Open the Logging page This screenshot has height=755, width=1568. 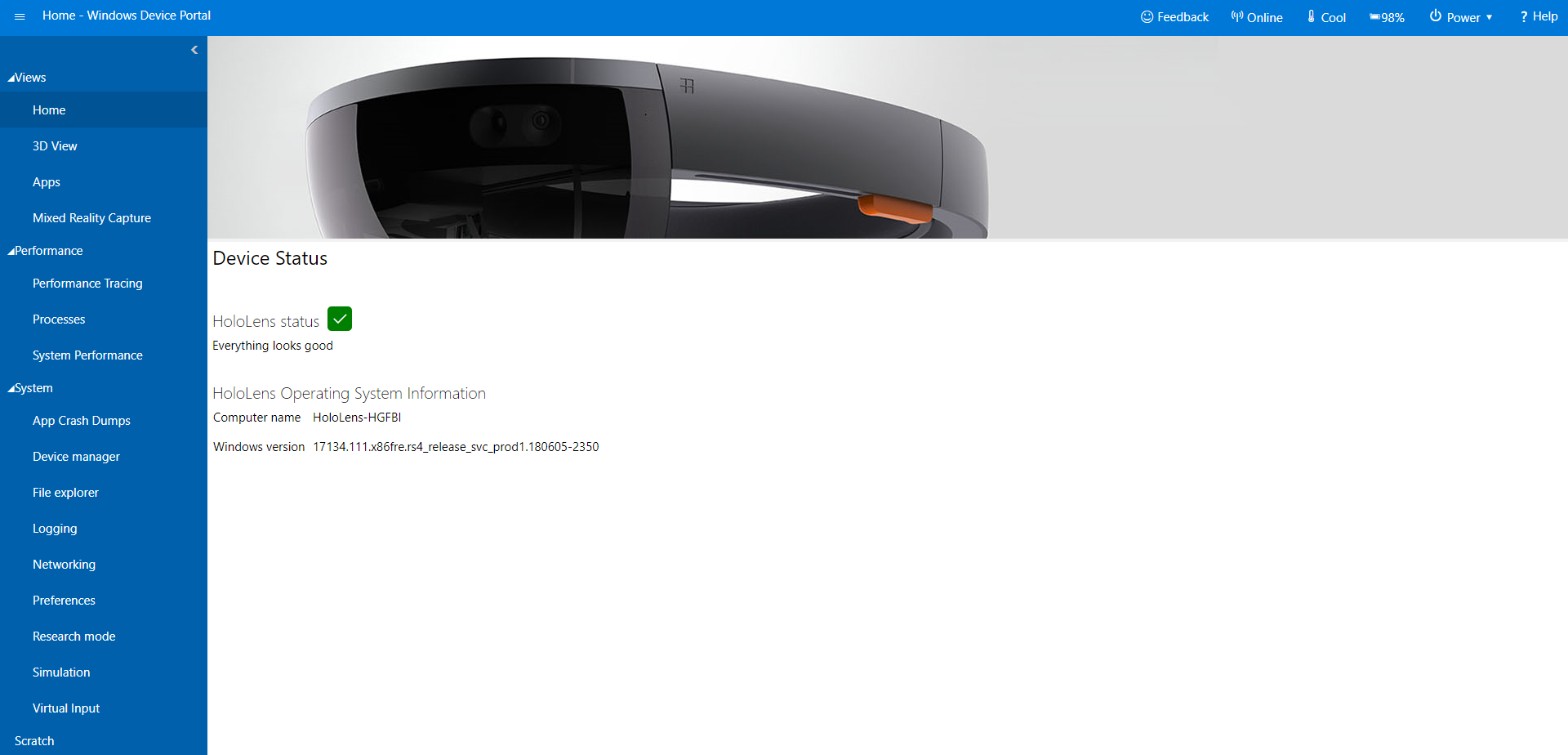[x=104, y=529]
